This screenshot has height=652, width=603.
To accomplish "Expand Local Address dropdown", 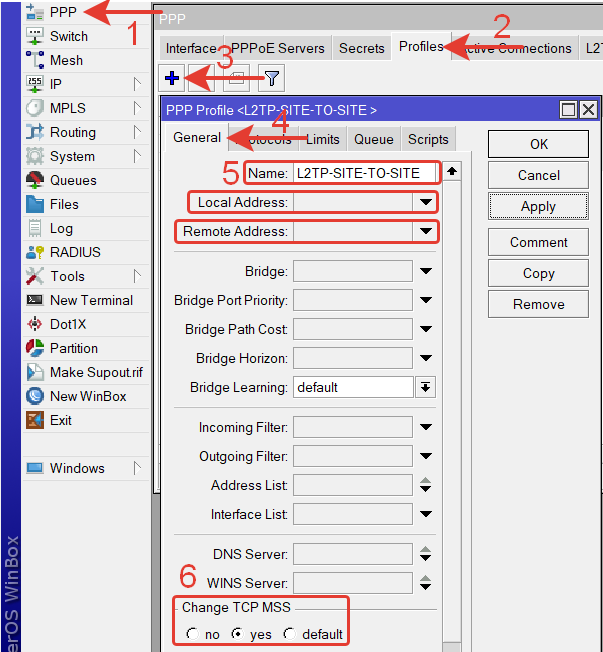I will (425, 202).
